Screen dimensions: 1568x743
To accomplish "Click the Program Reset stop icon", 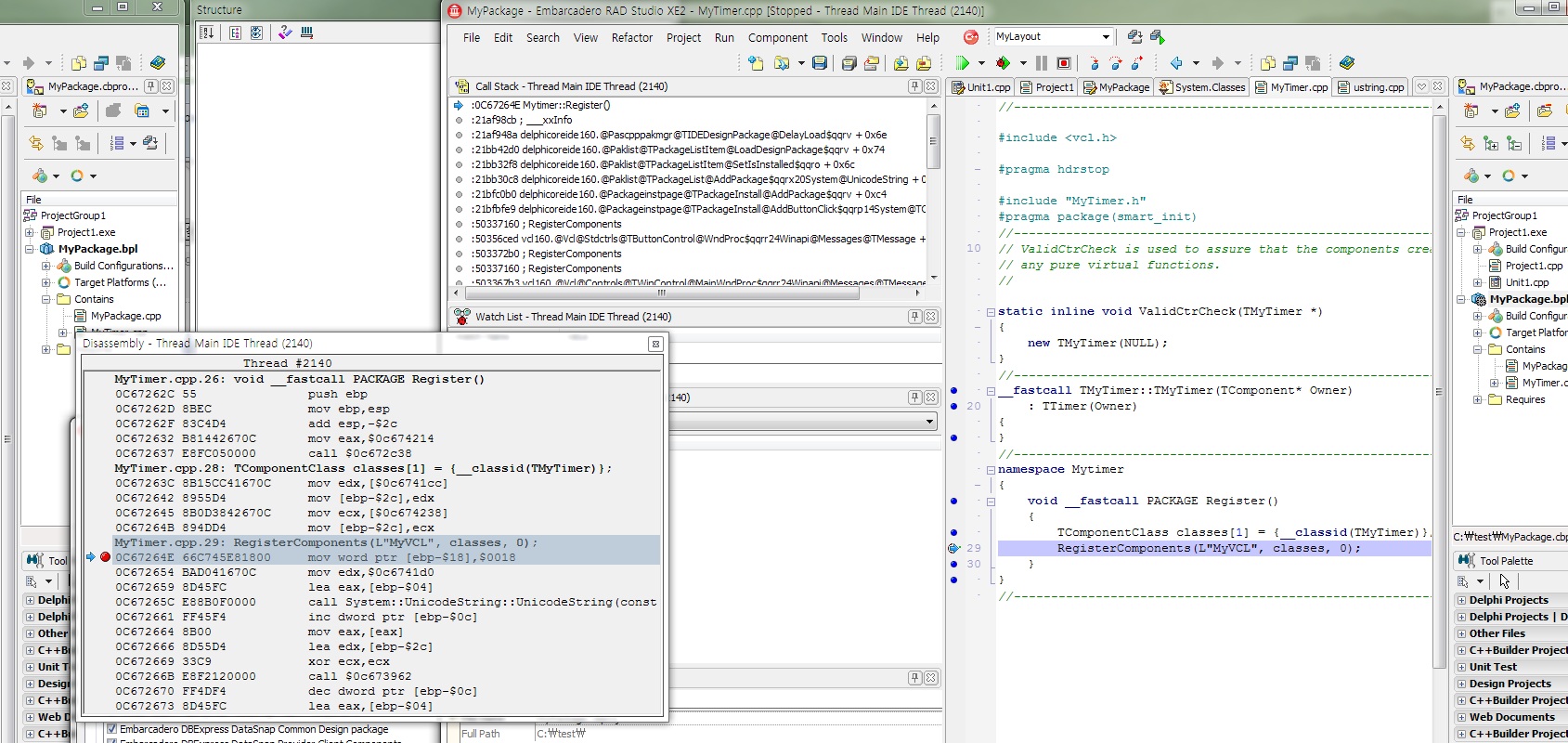I will click(x=1064, y=63).
